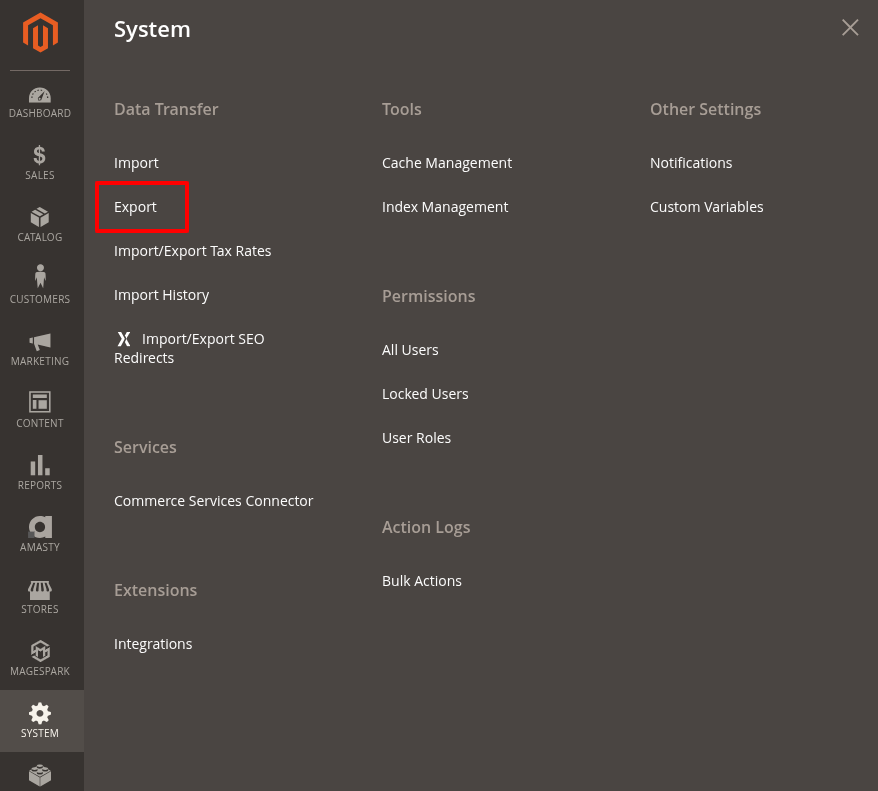
Task: Click the Services section heading
Action: point(145,447)
